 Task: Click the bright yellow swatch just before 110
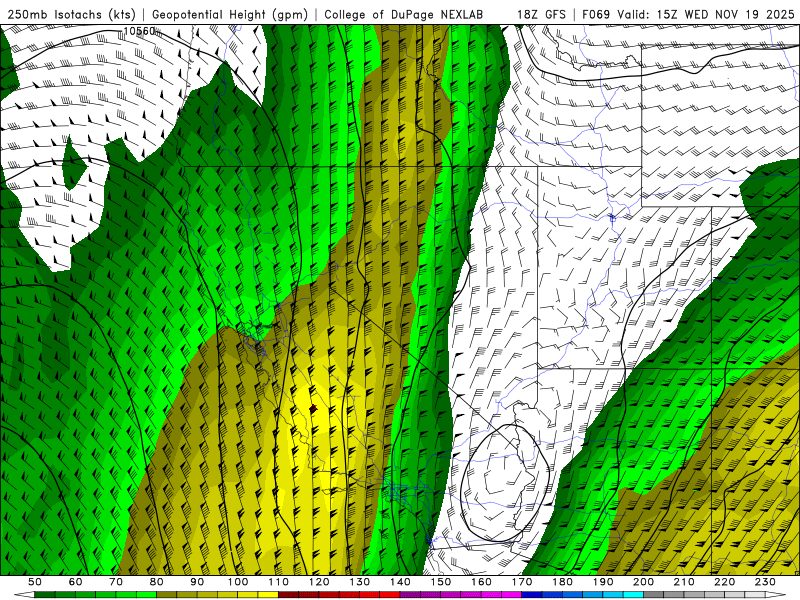tap(268, 595)
